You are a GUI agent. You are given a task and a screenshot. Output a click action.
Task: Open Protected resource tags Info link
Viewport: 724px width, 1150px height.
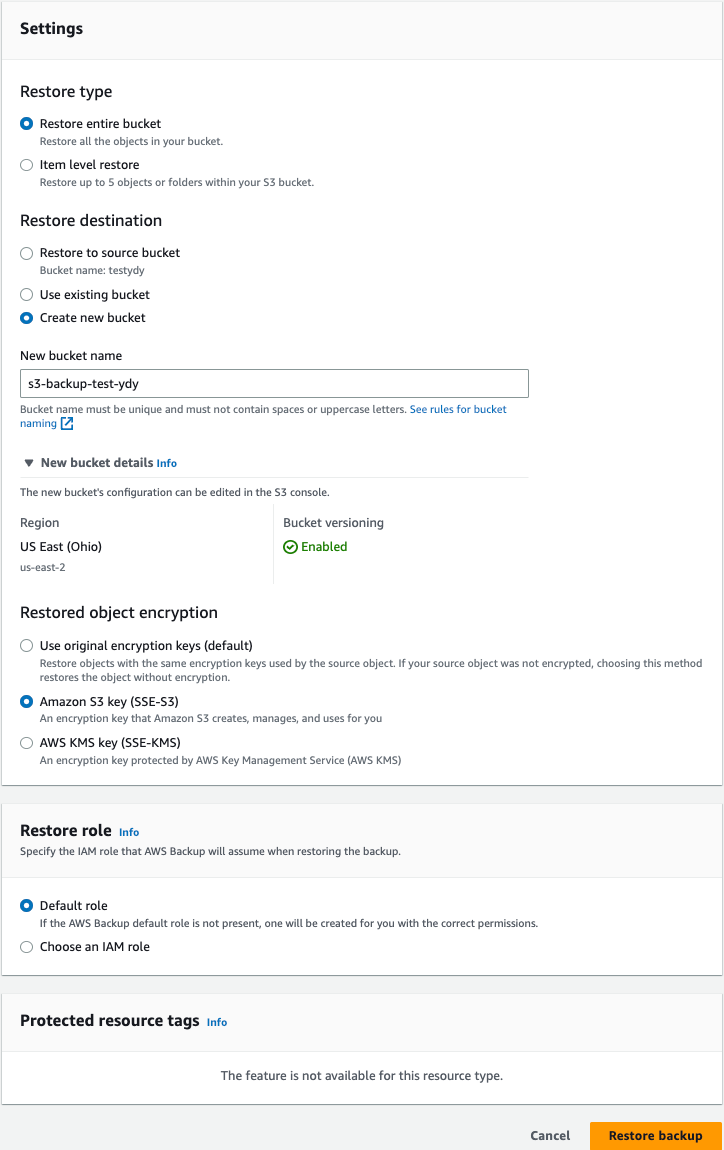(217, 1022)
